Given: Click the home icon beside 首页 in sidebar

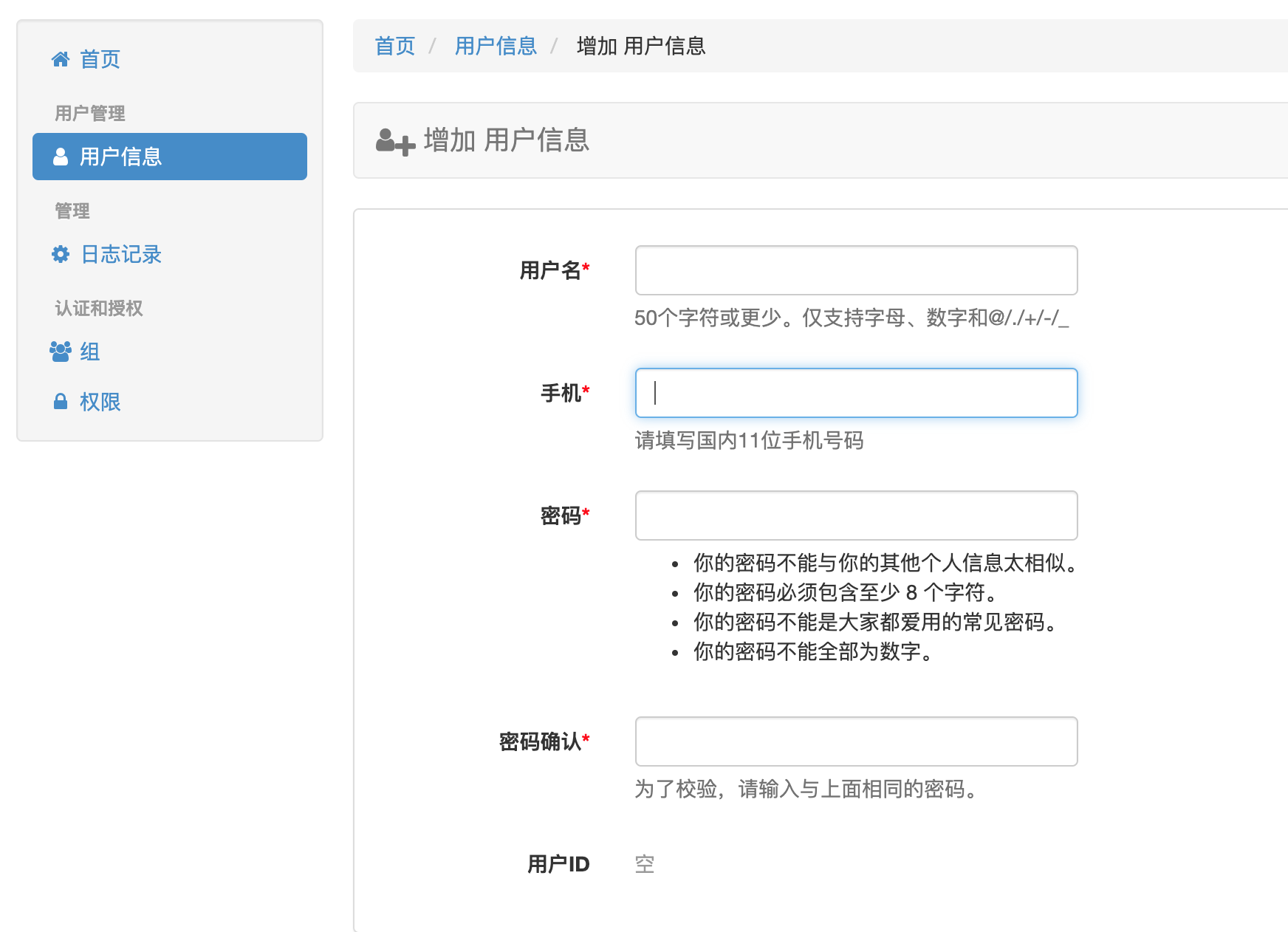Looking at the screenshot, I should 61,60.
